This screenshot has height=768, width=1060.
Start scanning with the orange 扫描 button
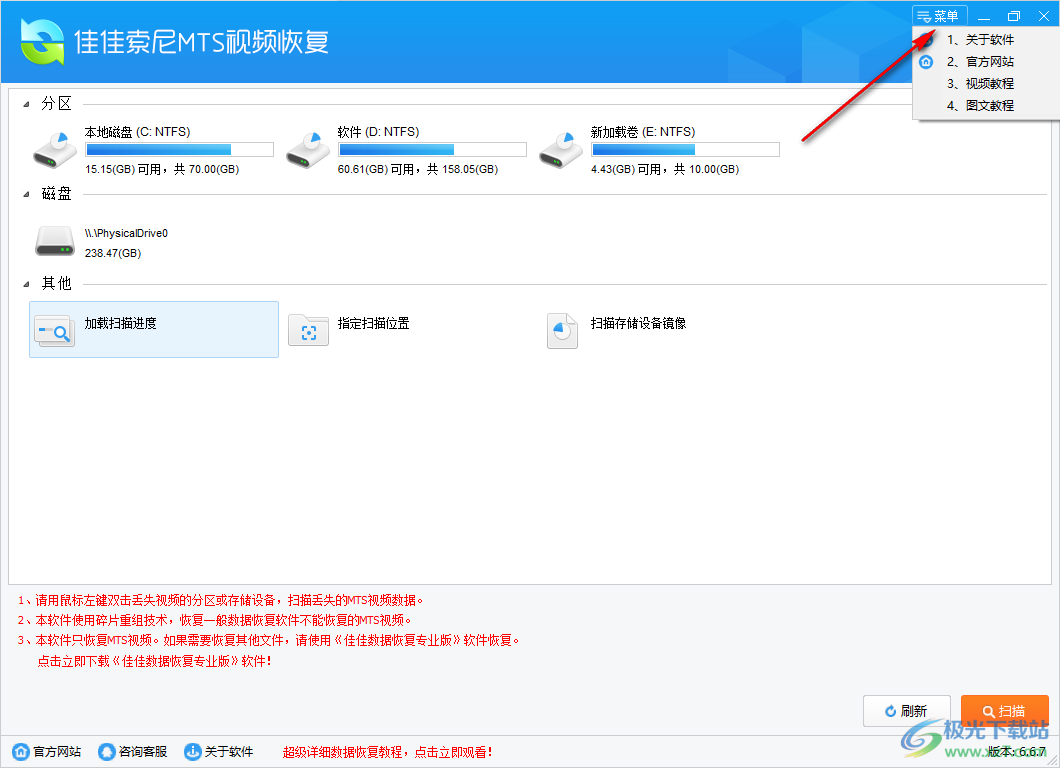click(x=1005, y=711)
